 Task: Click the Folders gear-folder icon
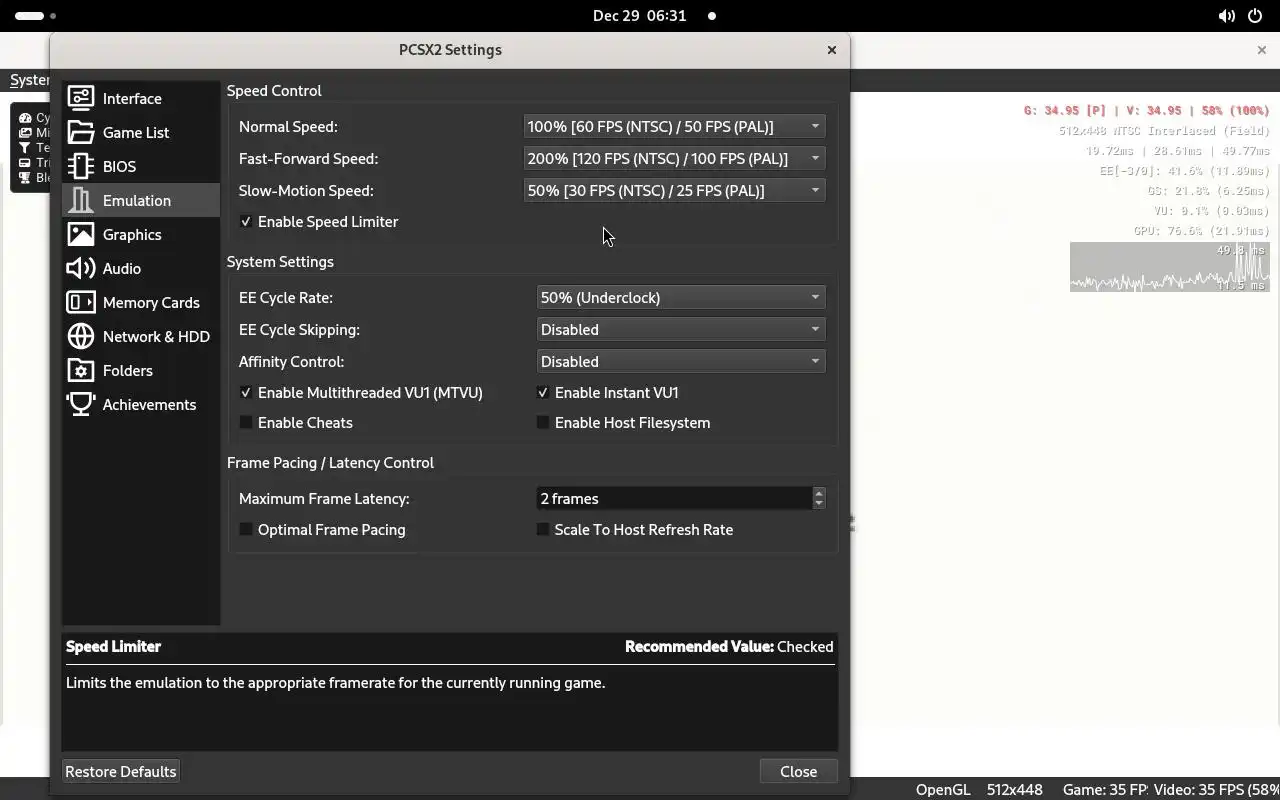click(x=81, y=370)
